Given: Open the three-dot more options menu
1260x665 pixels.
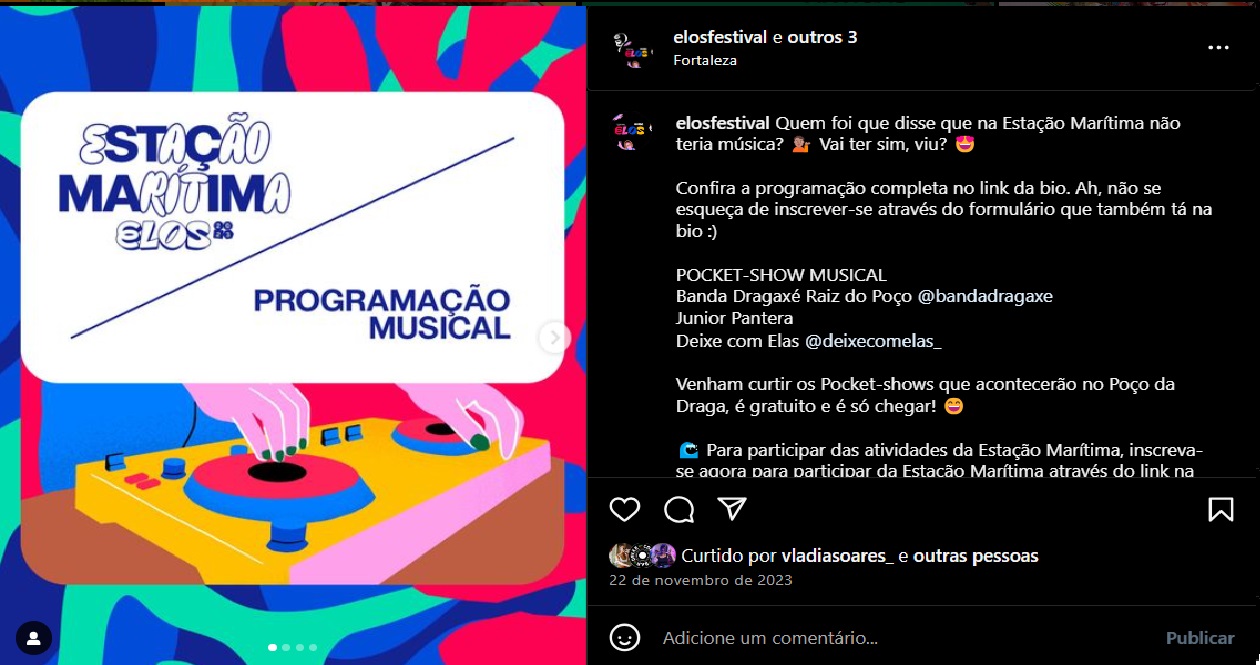Looking at the screenshot, I should click(1218, 47).
